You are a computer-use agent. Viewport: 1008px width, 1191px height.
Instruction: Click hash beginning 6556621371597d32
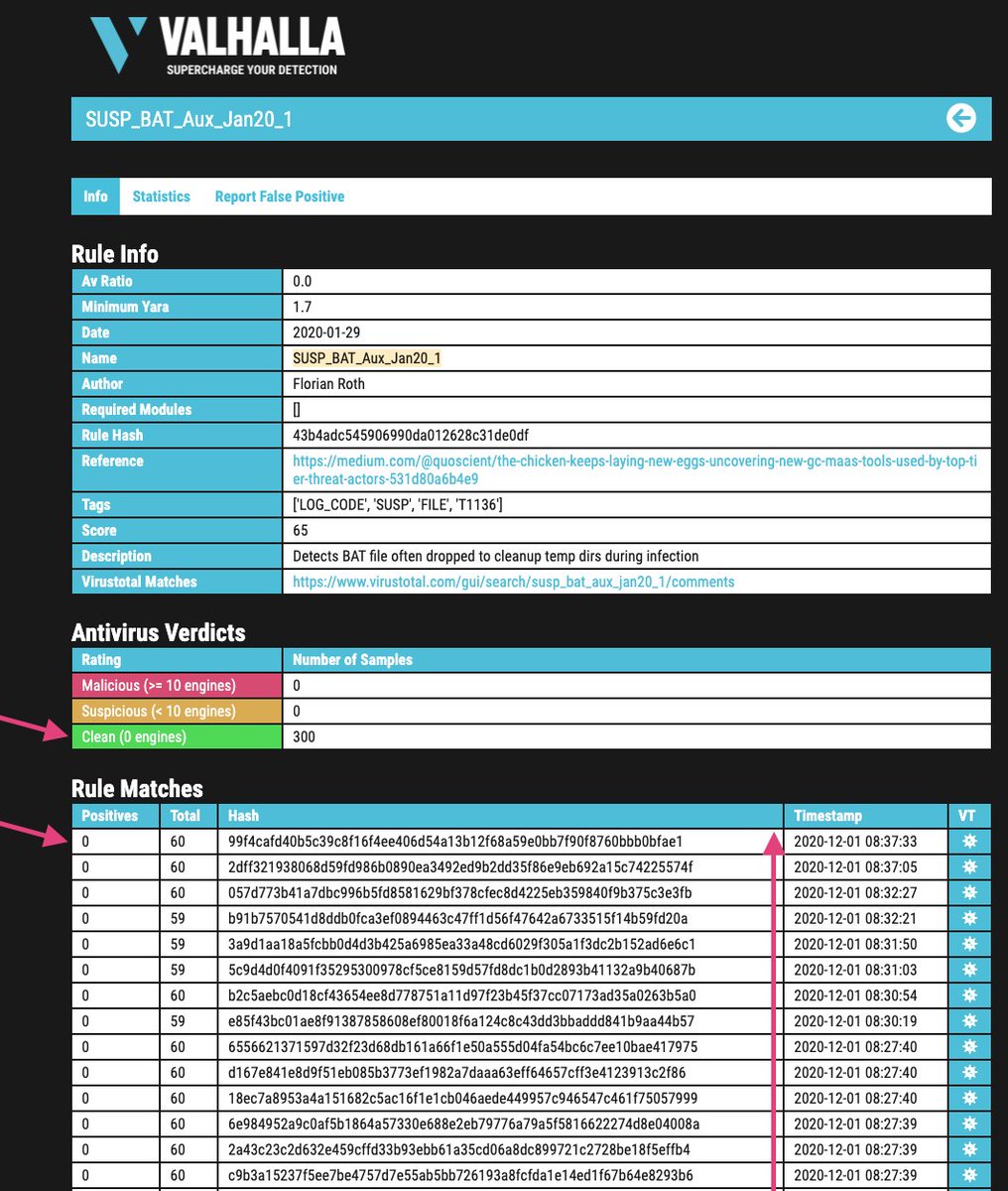click(462, 1047)
